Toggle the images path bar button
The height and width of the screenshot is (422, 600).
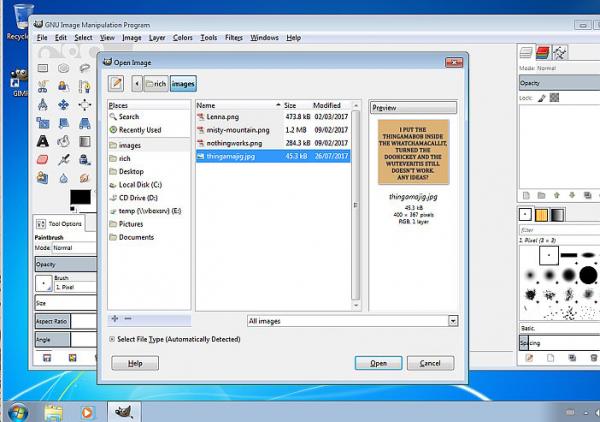pyautogui.click(x=183, y=83)
